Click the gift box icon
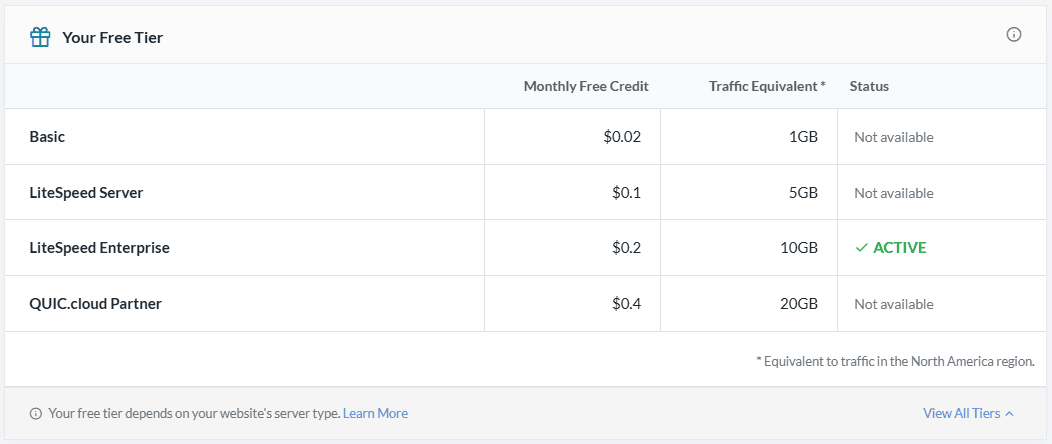This screenshot has width=1052, height=444. [x=40, y=37]
